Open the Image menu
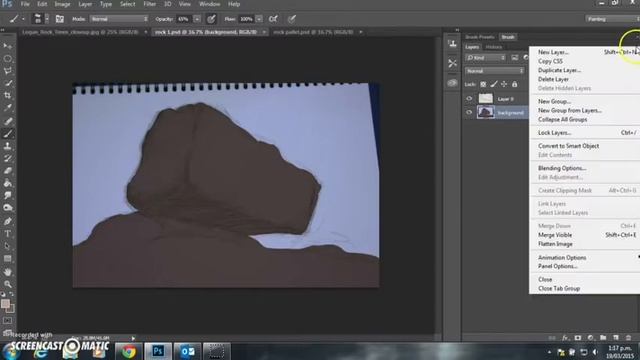The image size is (640, 360). [x=62, y=4]
